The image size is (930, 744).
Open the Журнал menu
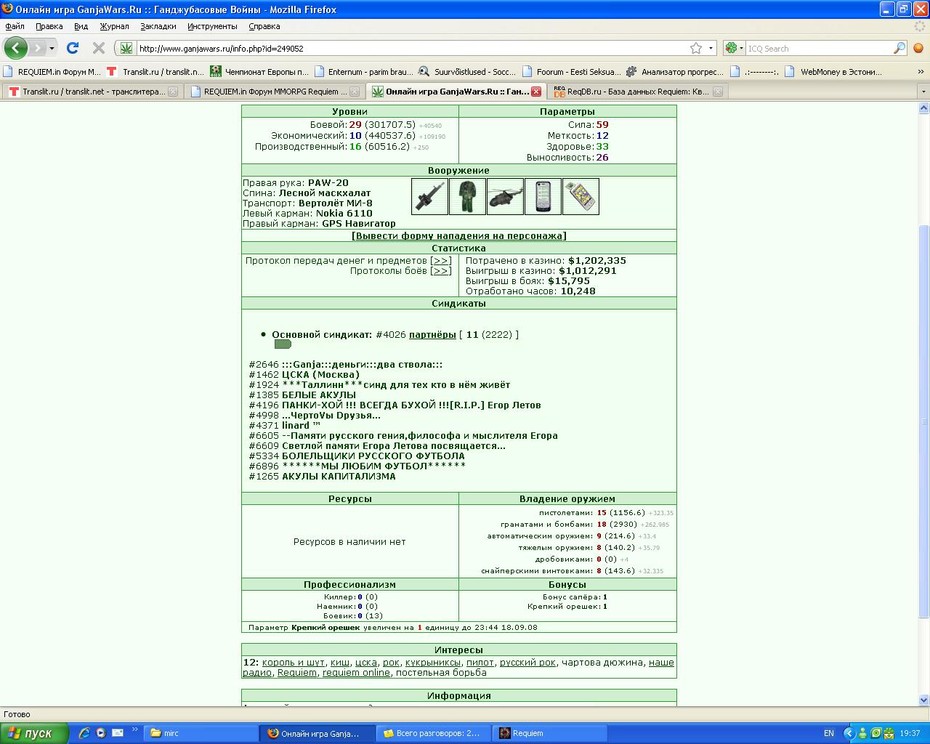coord(114,26)
